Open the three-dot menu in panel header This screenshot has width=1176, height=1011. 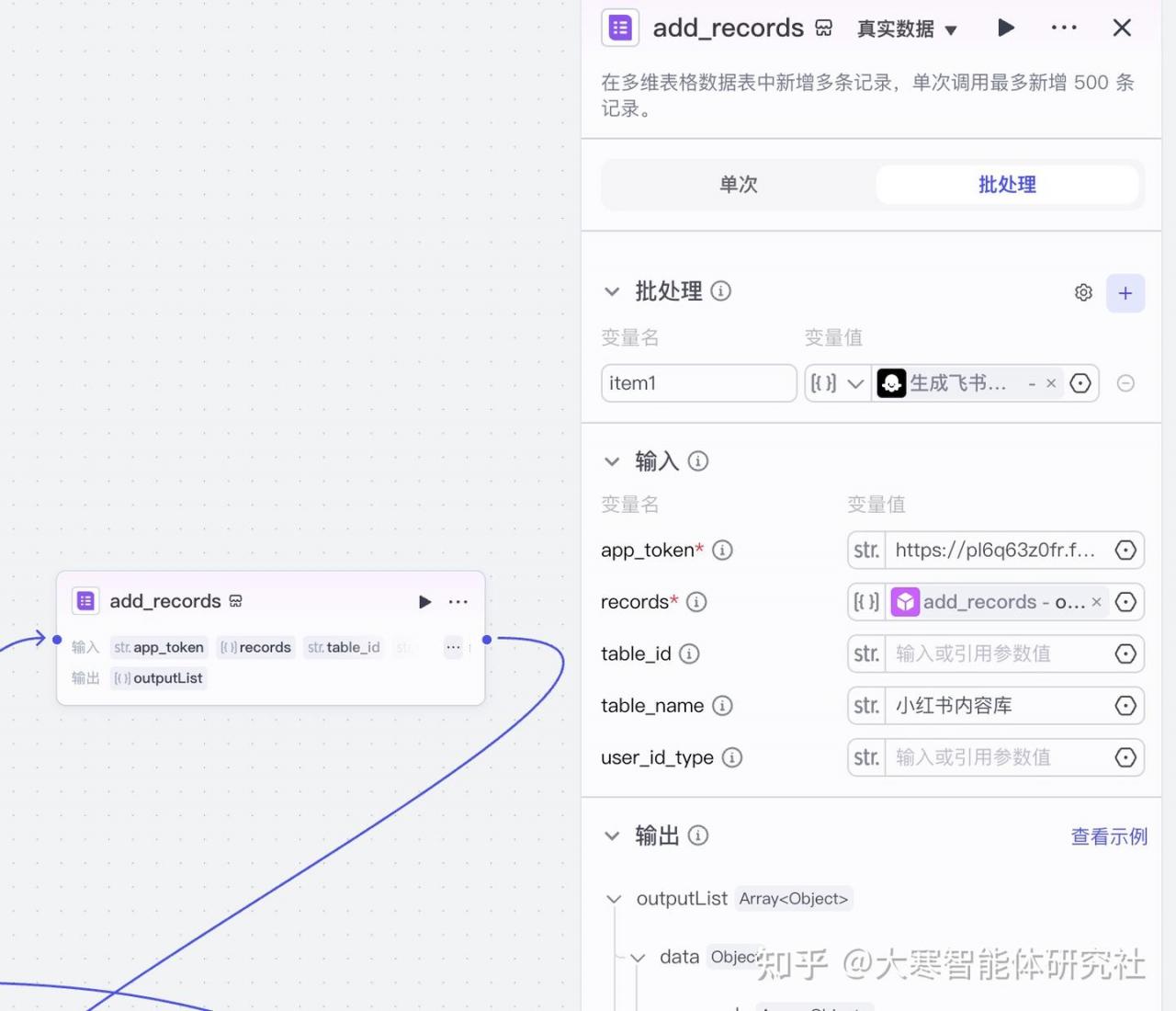(1064, 28)
